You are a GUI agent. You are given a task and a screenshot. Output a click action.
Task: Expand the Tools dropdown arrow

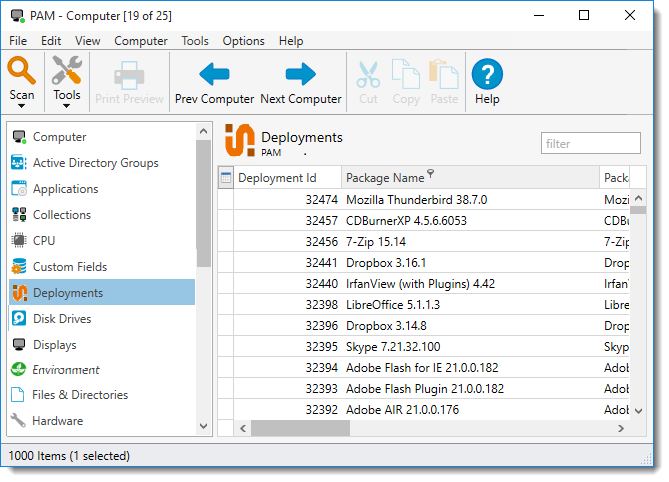[67, 106]
